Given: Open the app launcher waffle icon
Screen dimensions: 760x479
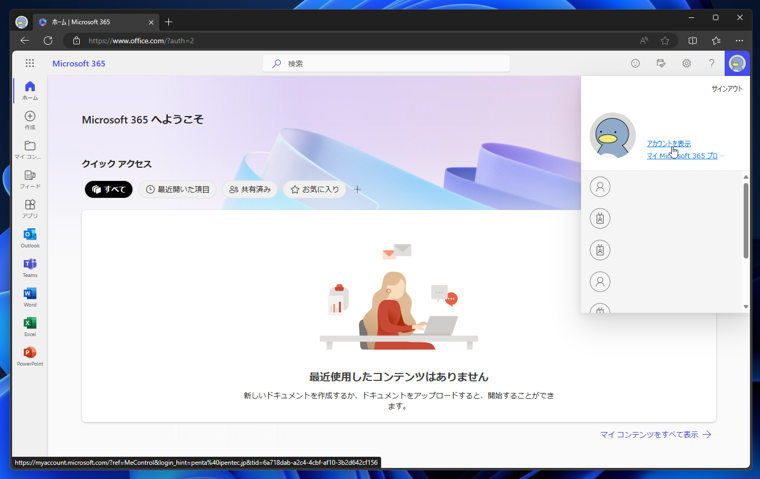Looking at the screenshot, I should click(30, 63).
